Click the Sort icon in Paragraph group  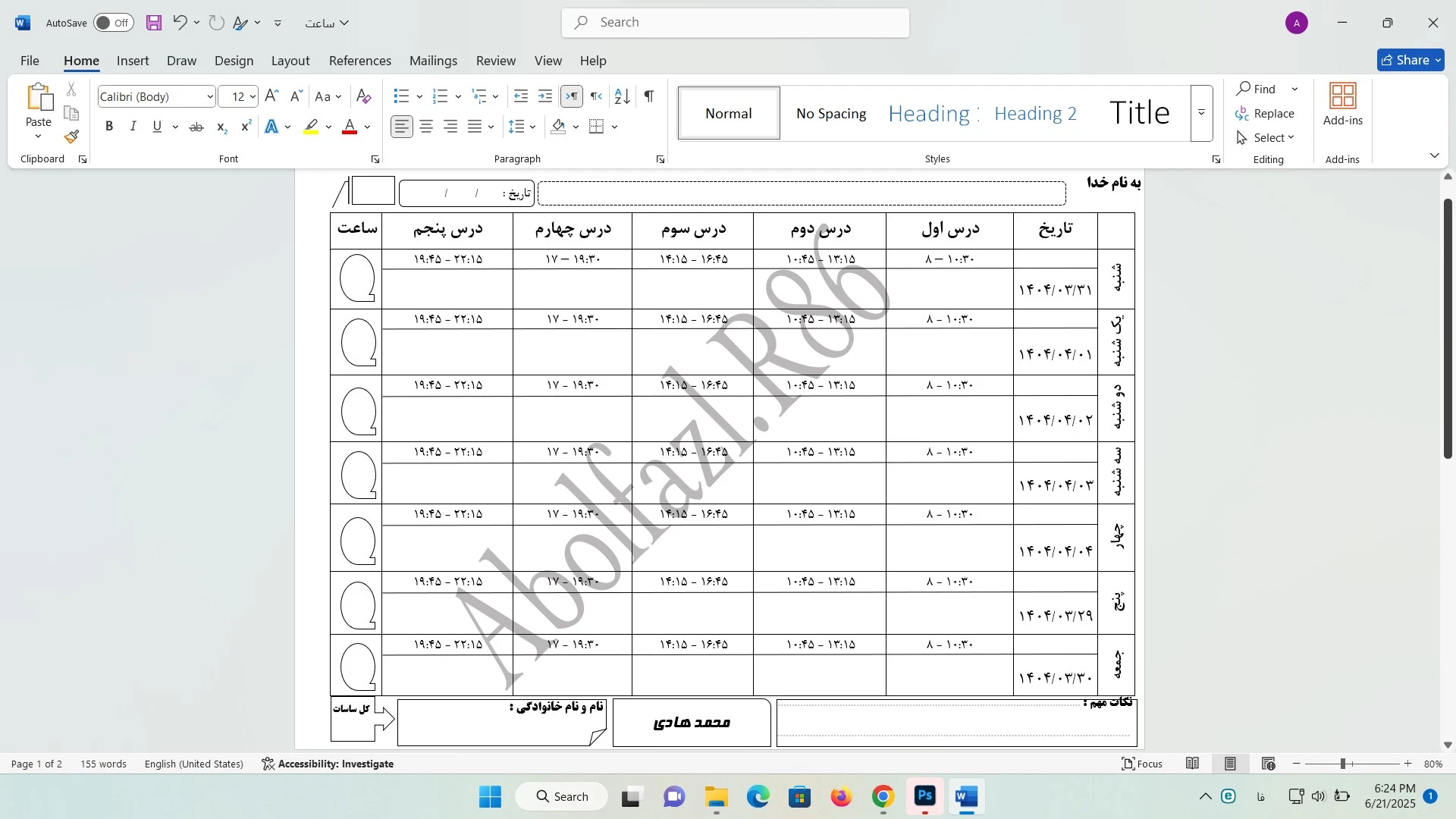coord(622,96)
